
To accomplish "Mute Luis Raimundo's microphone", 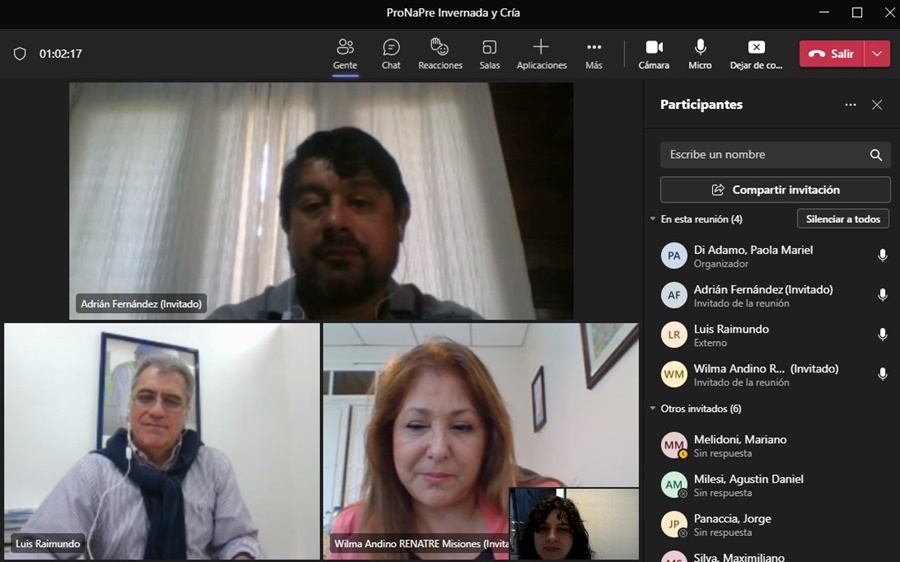I will [882, 335].
